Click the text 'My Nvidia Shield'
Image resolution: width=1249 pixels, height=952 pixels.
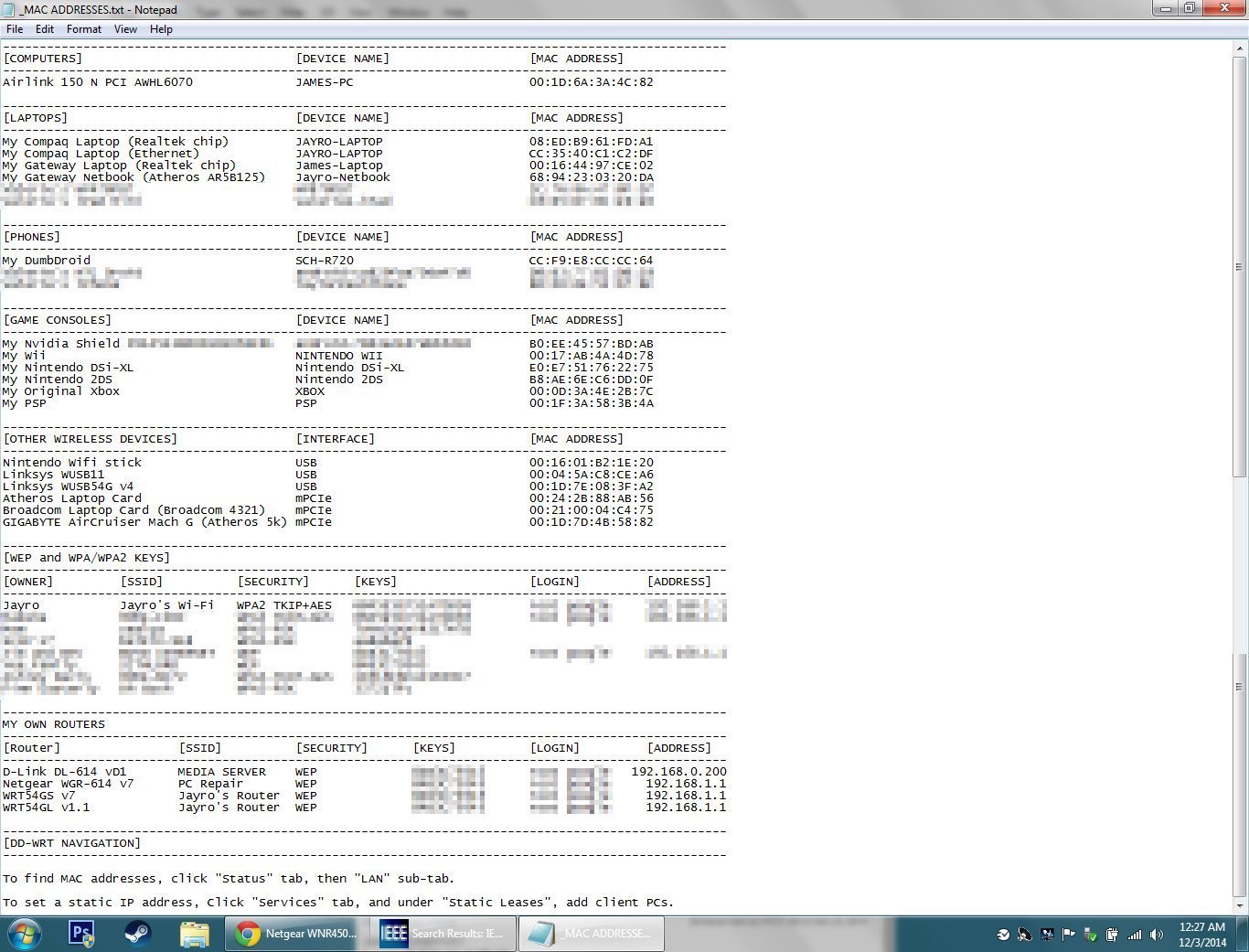61,344
